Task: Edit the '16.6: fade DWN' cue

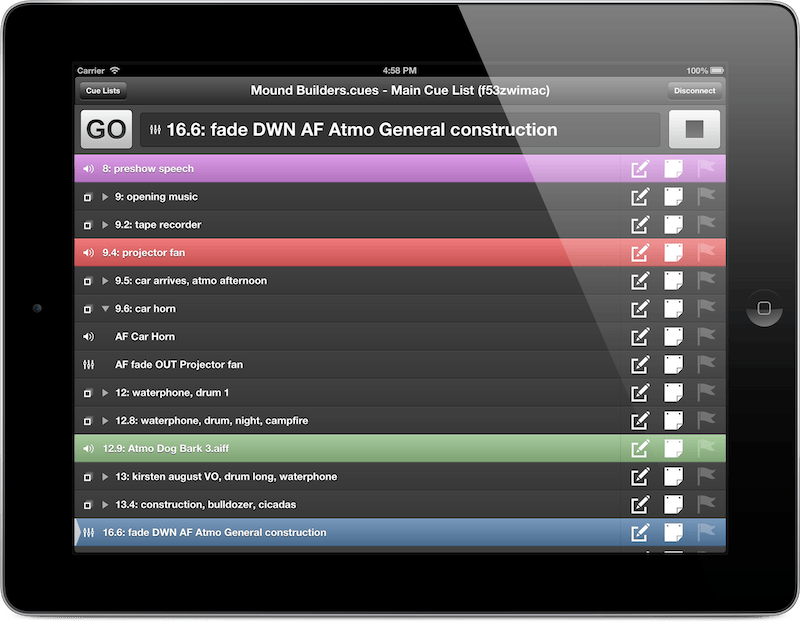Action: coord(640,533)
